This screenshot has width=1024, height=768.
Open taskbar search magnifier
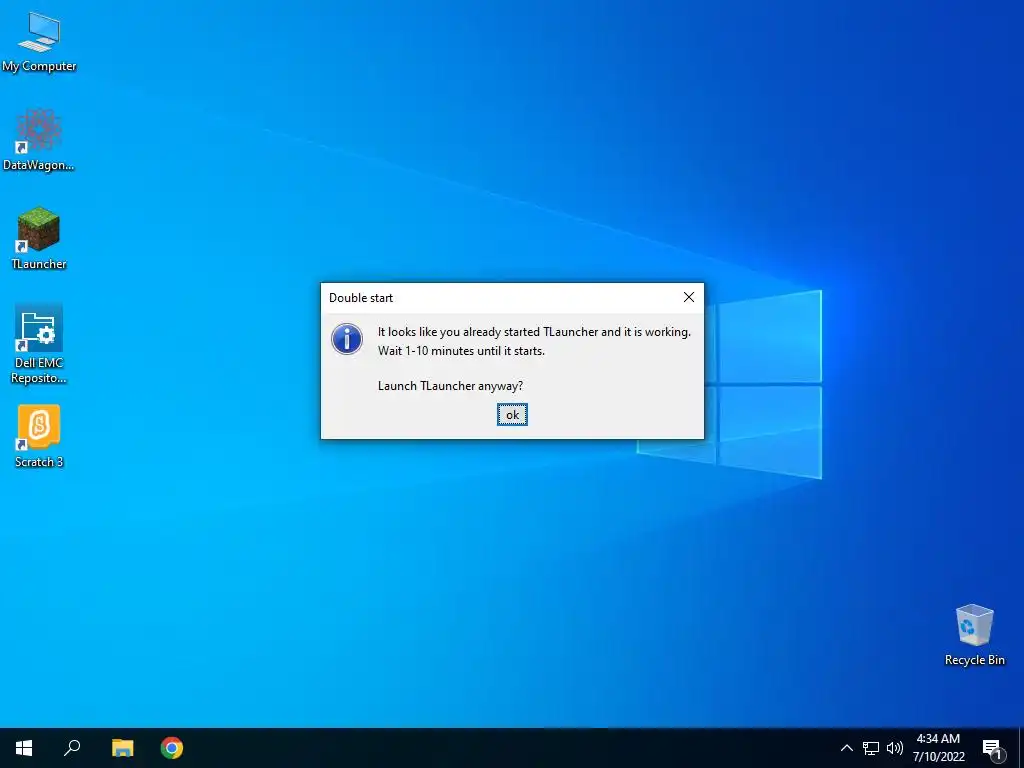pyautogui.click(x=72, y=748)
